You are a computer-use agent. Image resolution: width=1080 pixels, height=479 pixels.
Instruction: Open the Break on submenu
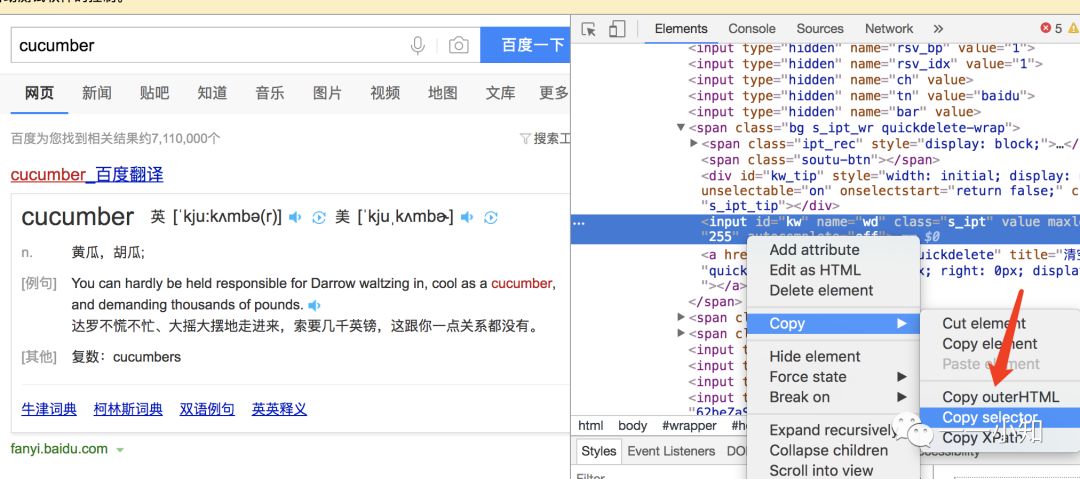pos(833,397)
